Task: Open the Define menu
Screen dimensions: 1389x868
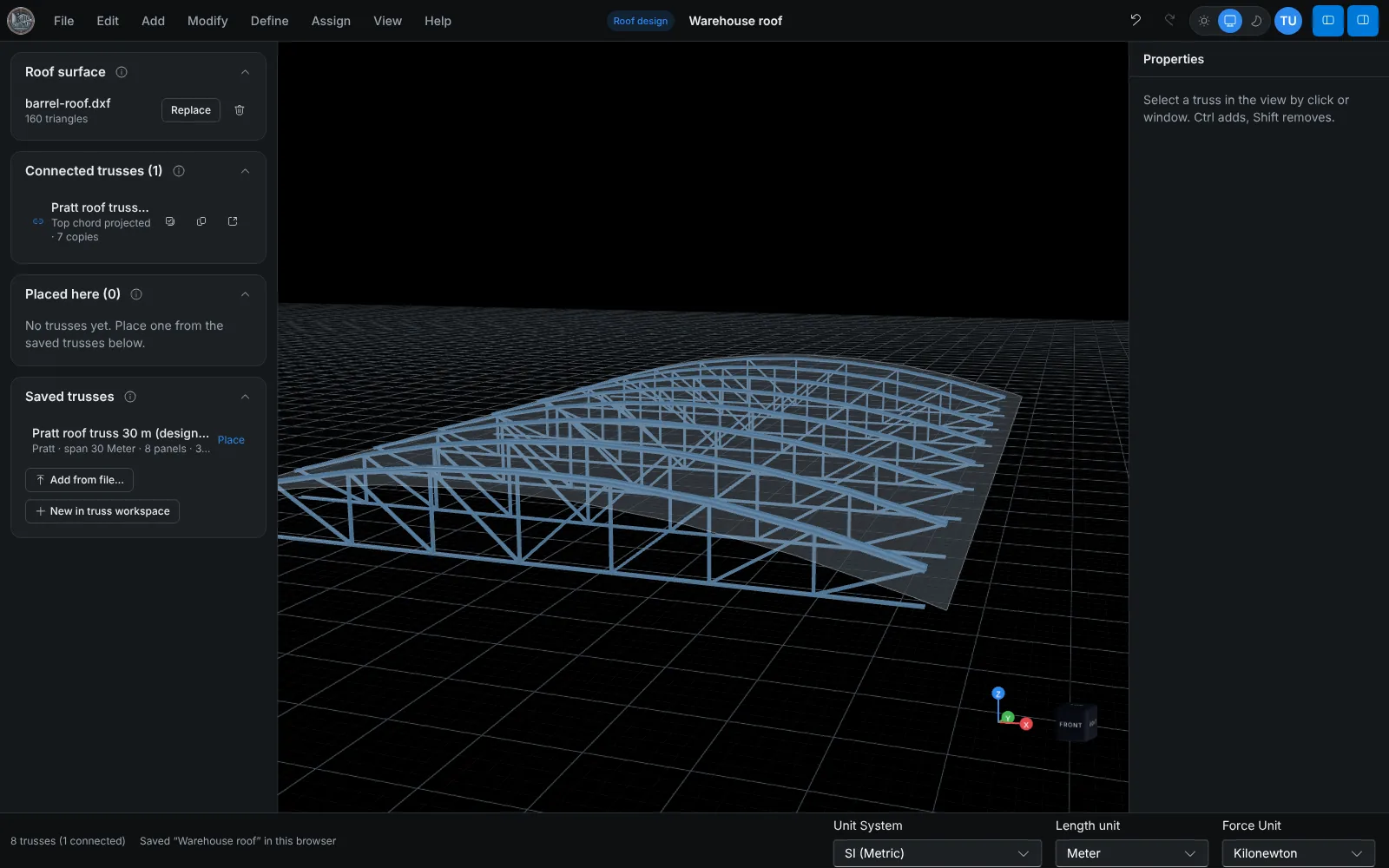Action: [x=269, y=21]
